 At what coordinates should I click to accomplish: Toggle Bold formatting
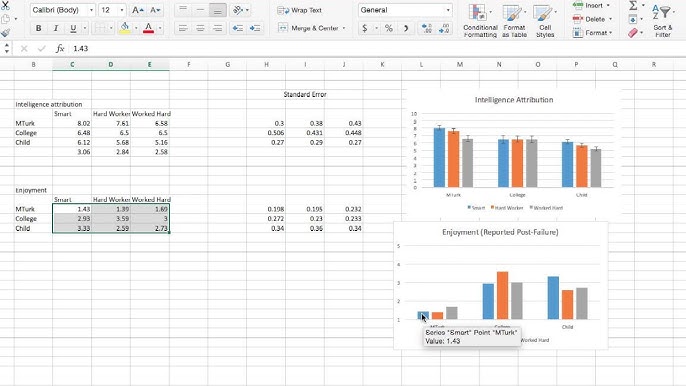[38, 28]
